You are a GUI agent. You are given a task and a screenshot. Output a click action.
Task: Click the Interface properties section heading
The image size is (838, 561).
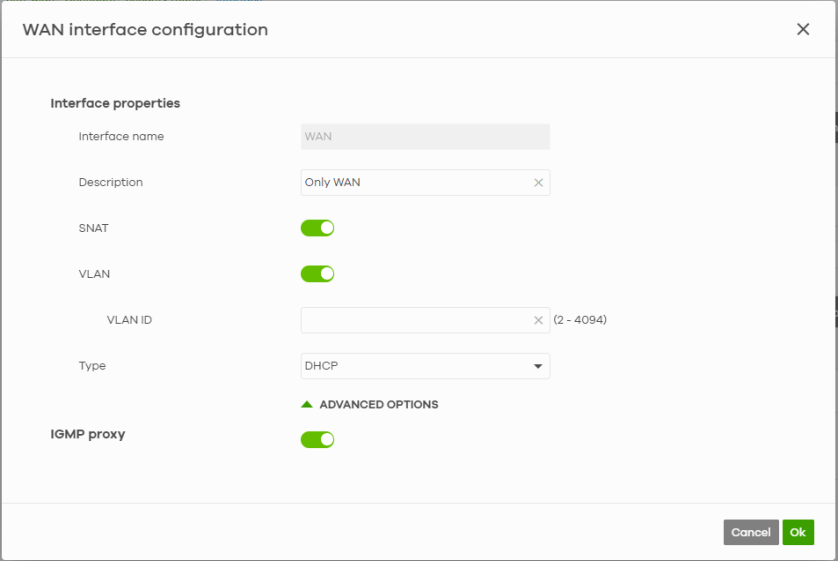pyautogui.click(x=115, y=103)
